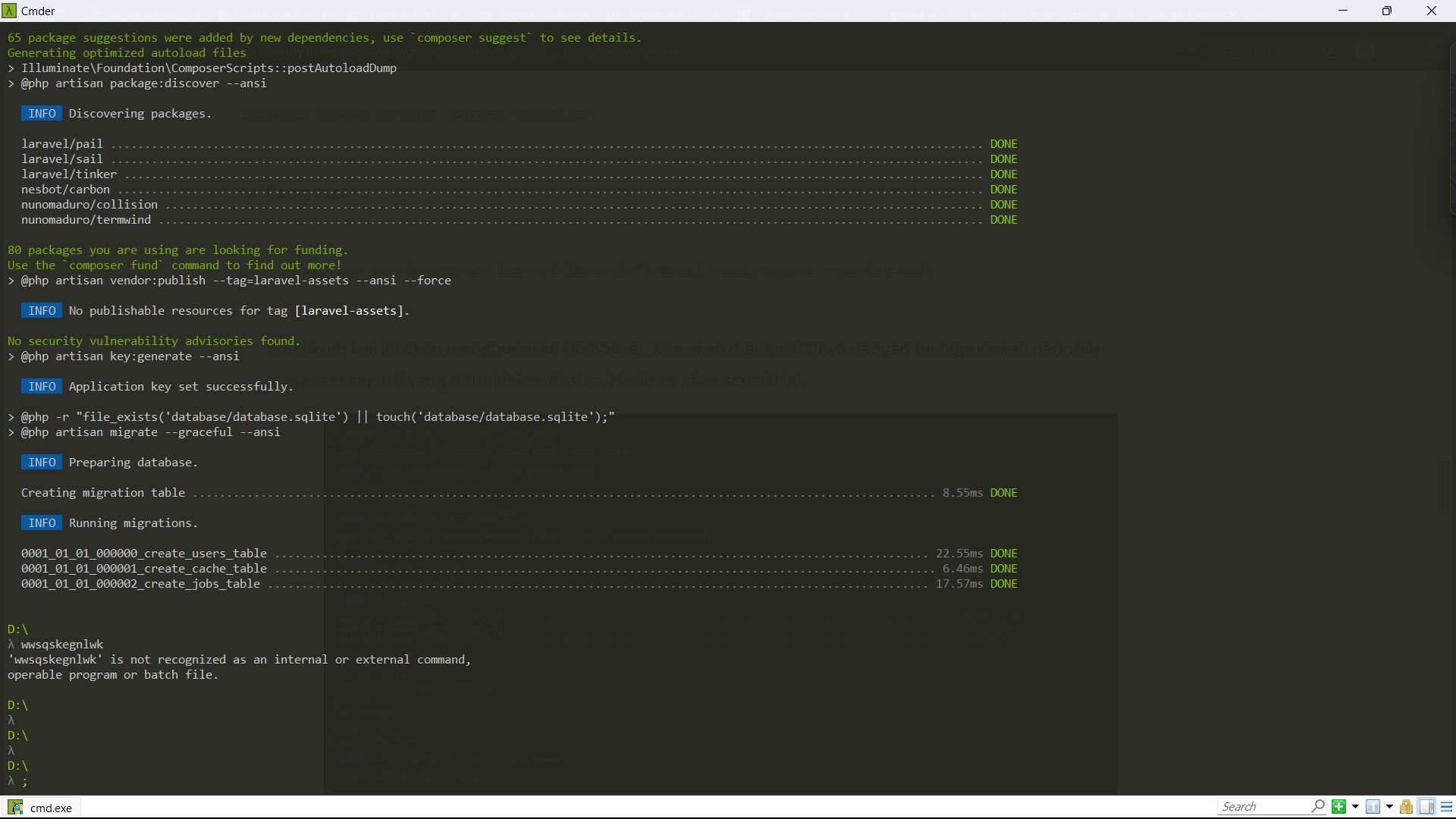The height and width of the screenshot is (819, 1456).
Task: Toggle the lock console padlock icon
Action: [1406, 807]
